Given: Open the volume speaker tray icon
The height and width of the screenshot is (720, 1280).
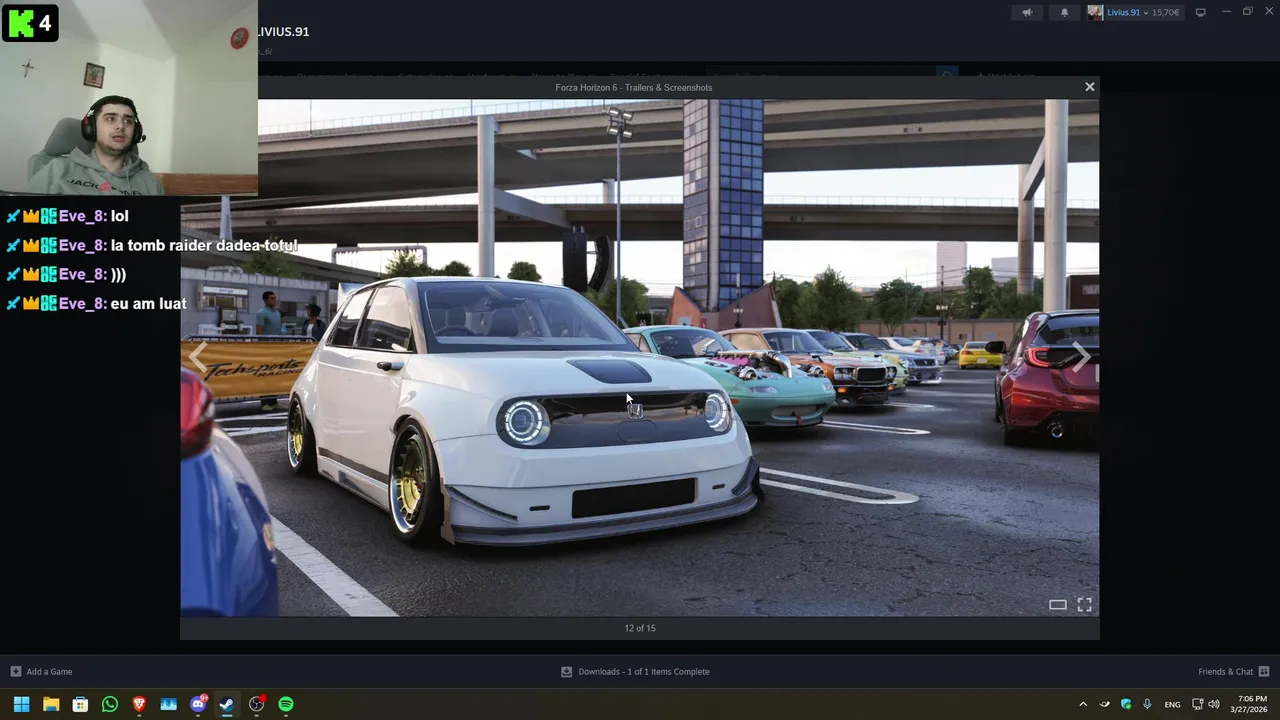Looking at the screenshot, I should point(1214,704).
